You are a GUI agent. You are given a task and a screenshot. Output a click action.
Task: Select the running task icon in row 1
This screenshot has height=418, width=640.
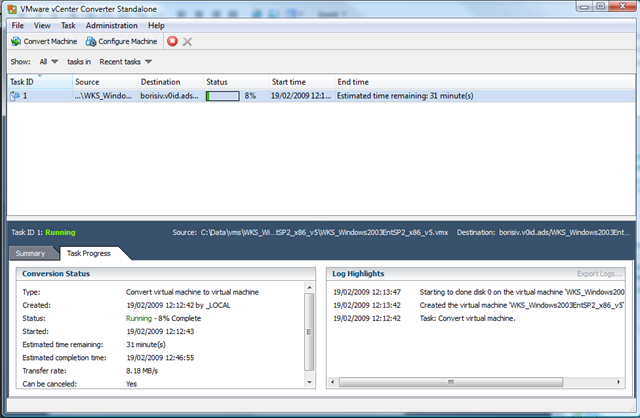coord(15,96)
